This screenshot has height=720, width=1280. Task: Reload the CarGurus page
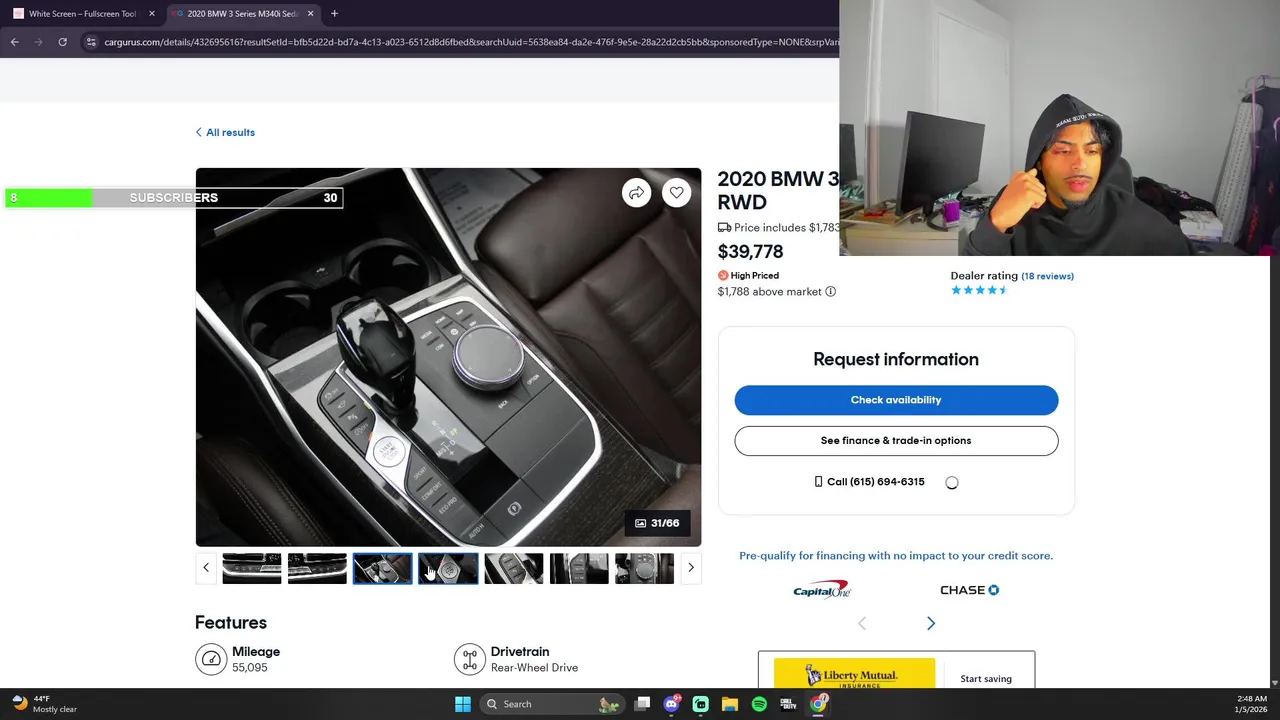(x=62, y=42)
